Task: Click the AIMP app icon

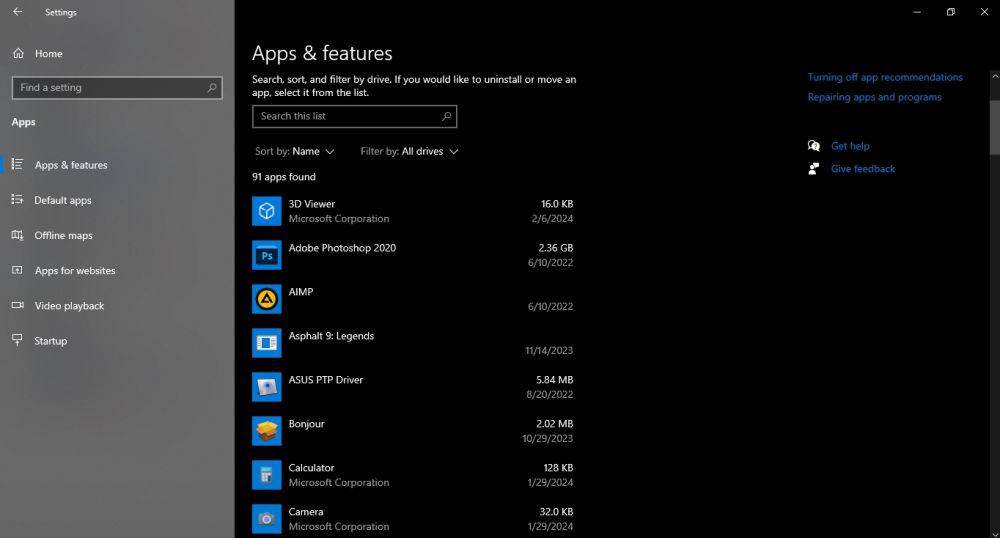Action: coord(267,299)
